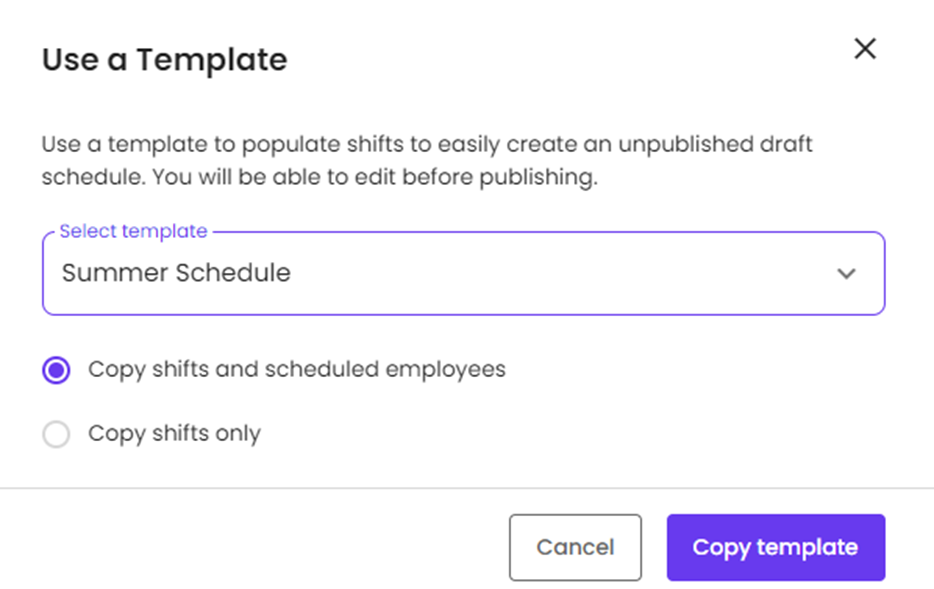Click "Copy shifts and scheduled employees" label text
Image resolution: width=934 pixels, height=589 pixels.
point(296,370)
